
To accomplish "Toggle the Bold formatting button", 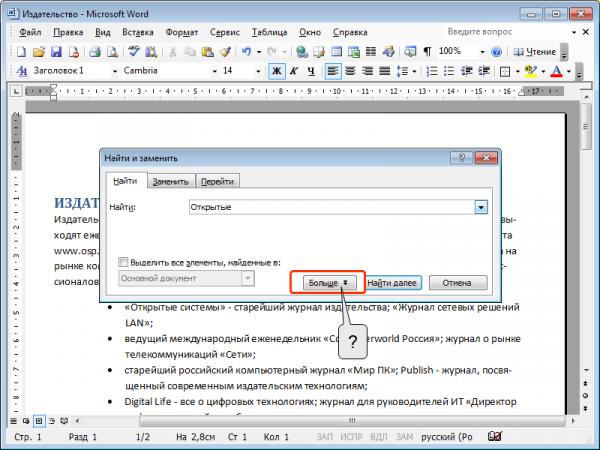I will [x=276, y=71].
